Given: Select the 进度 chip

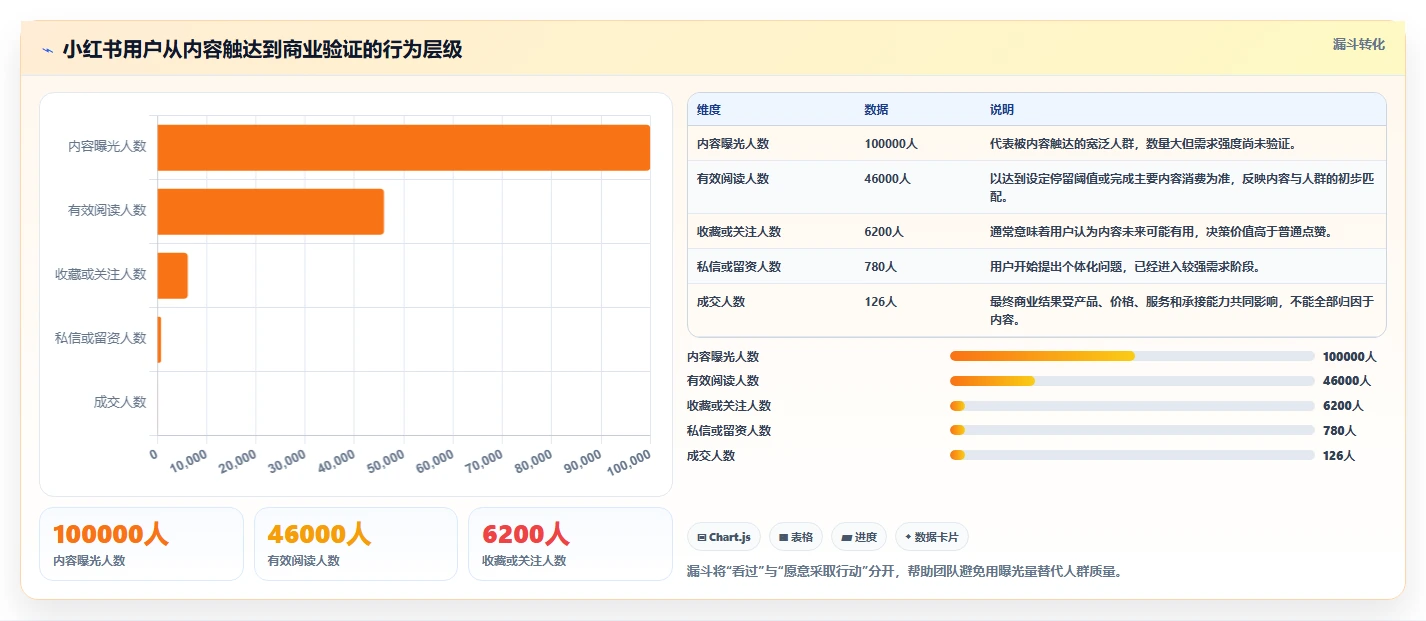Looking at the screenshot, I should [858, 537].
